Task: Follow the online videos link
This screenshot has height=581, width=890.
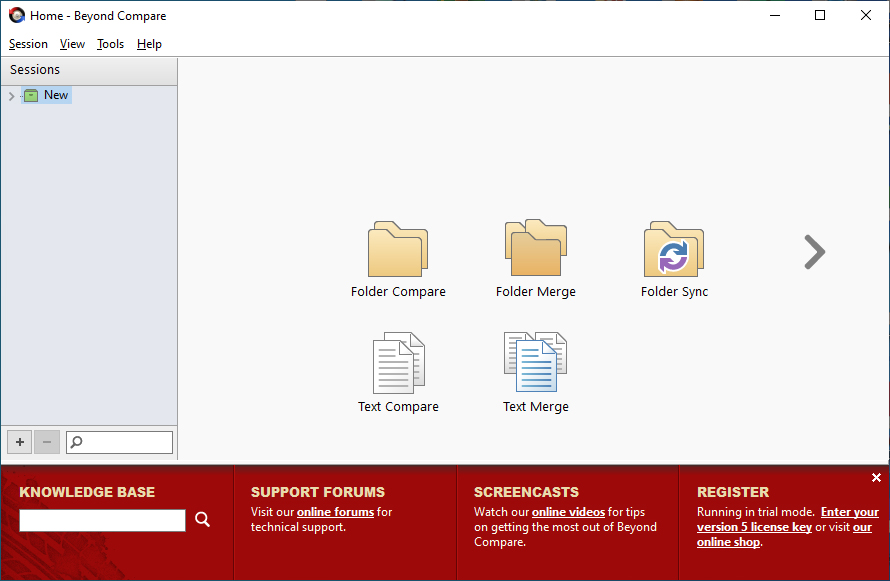Action: pyautogui.click(x=568, y=512)
